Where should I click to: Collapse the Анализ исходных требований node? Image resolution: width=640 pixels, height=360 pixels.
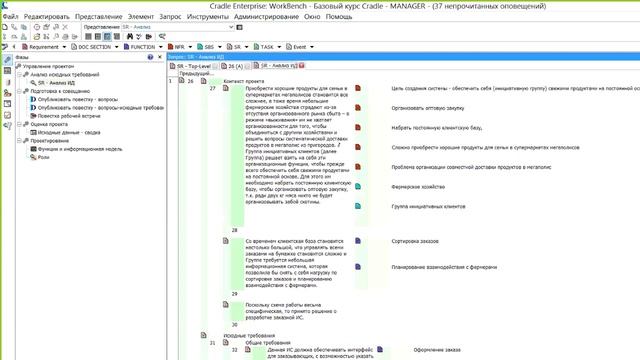(x=19, y=75)
